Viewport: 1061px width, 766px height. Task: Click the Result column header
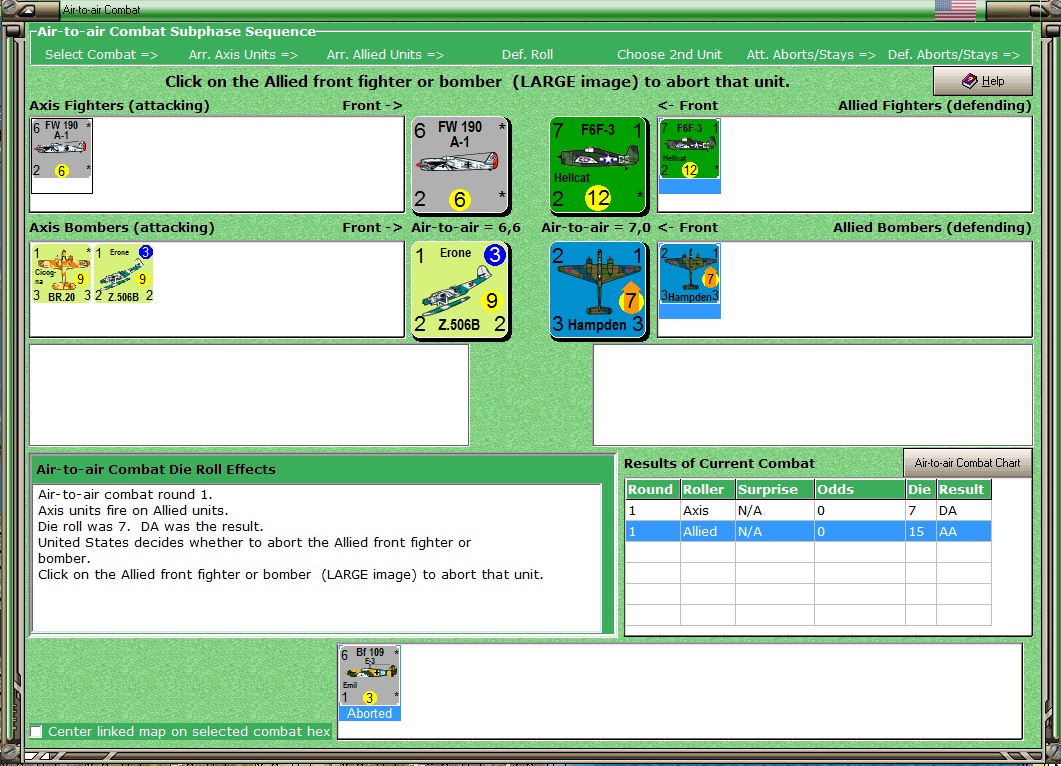point(964,489)
